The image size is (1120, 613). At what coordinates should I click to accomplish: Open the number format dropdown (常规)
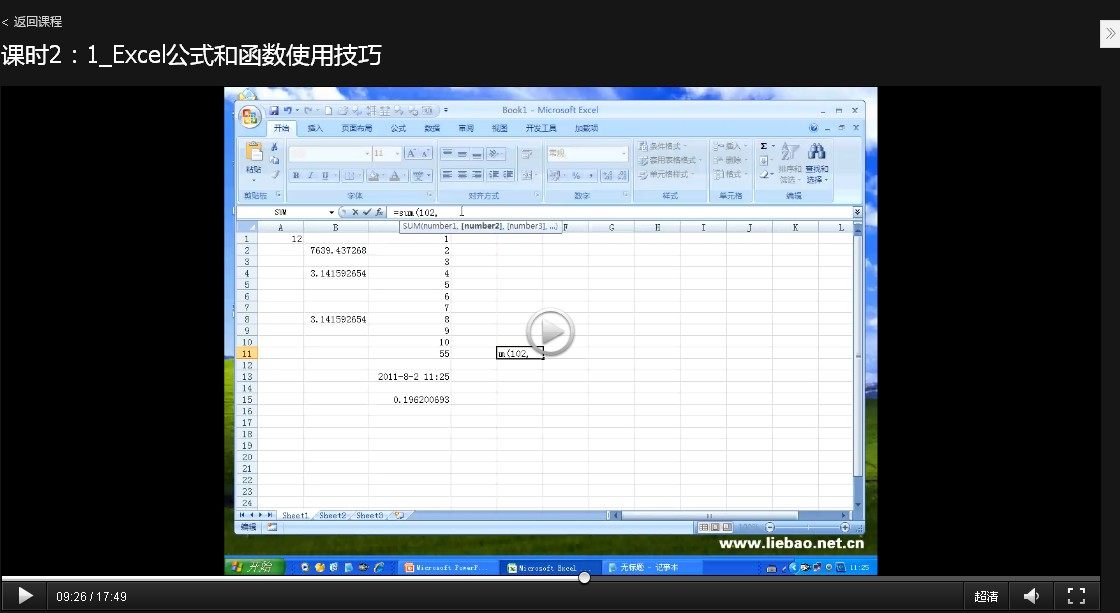pyautogui.click(x=624, y=154)
